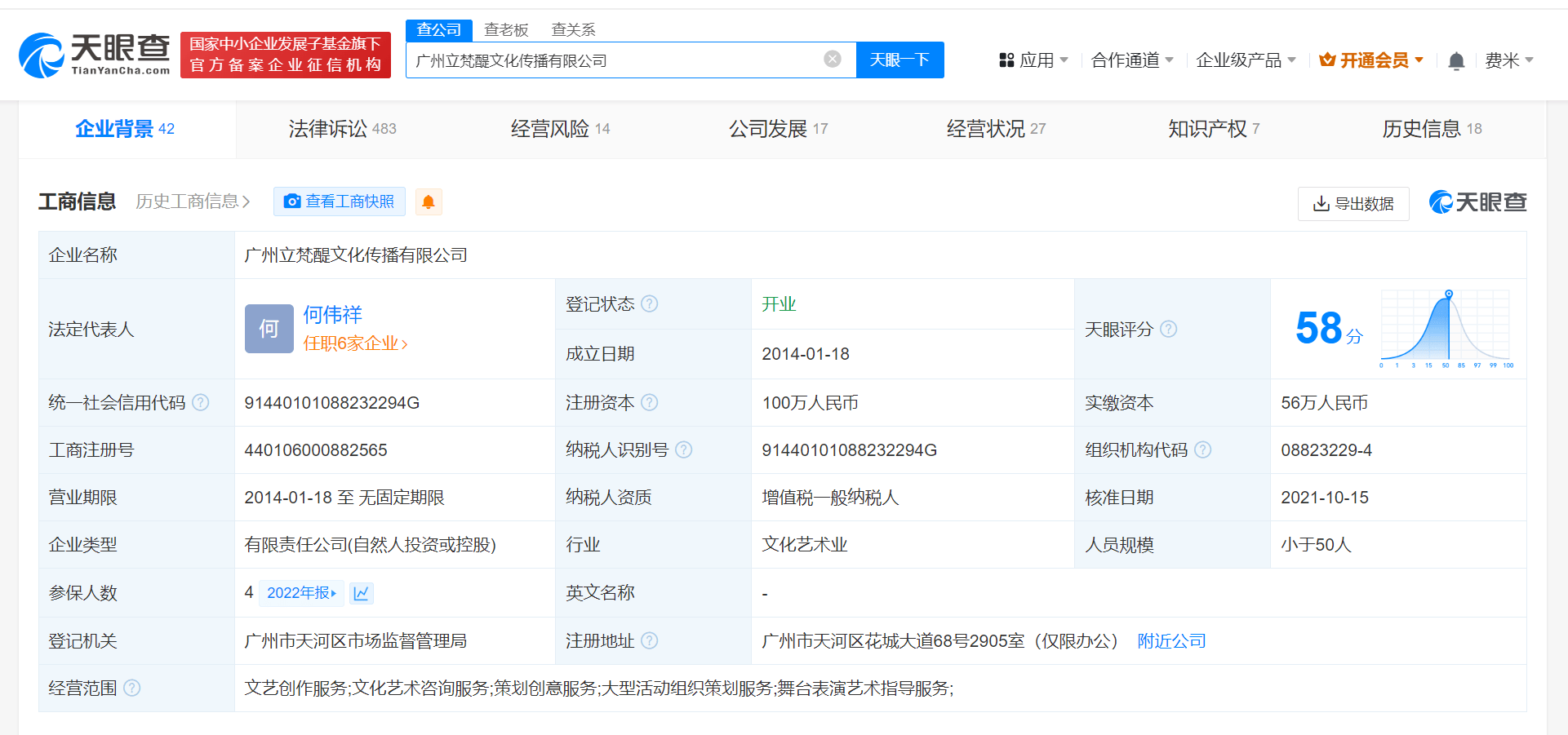Viewport: 1568px width, 735px height.
Task: Click registration number 440106000882565
Action: coord(316,450)
